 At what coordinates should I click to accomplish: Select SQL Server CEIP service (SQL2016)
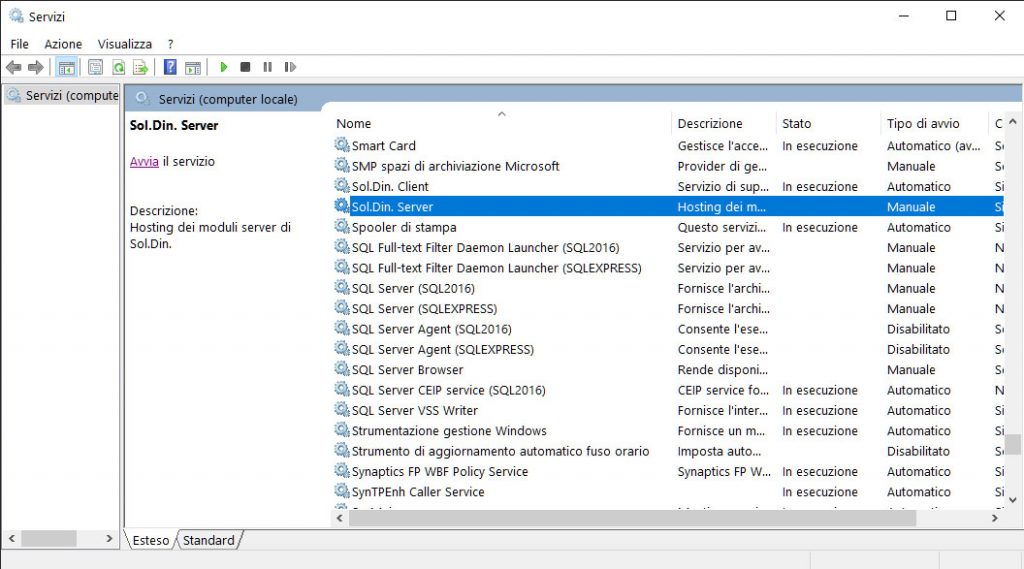(449, 390)
